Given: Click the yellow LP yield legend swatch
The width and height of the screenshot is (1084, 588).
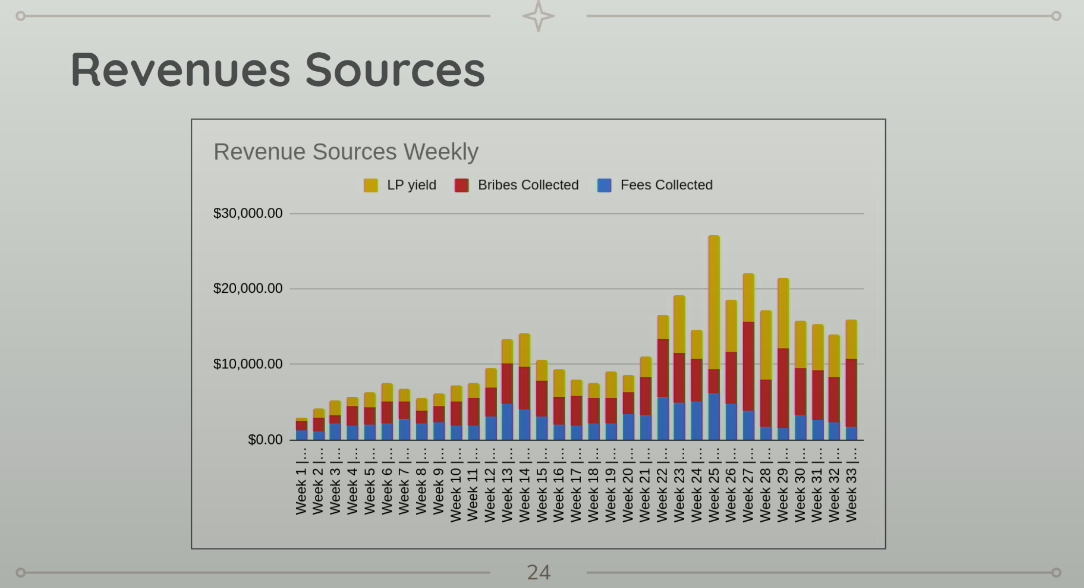Looking at the screenshot, I should pos(371,185).
